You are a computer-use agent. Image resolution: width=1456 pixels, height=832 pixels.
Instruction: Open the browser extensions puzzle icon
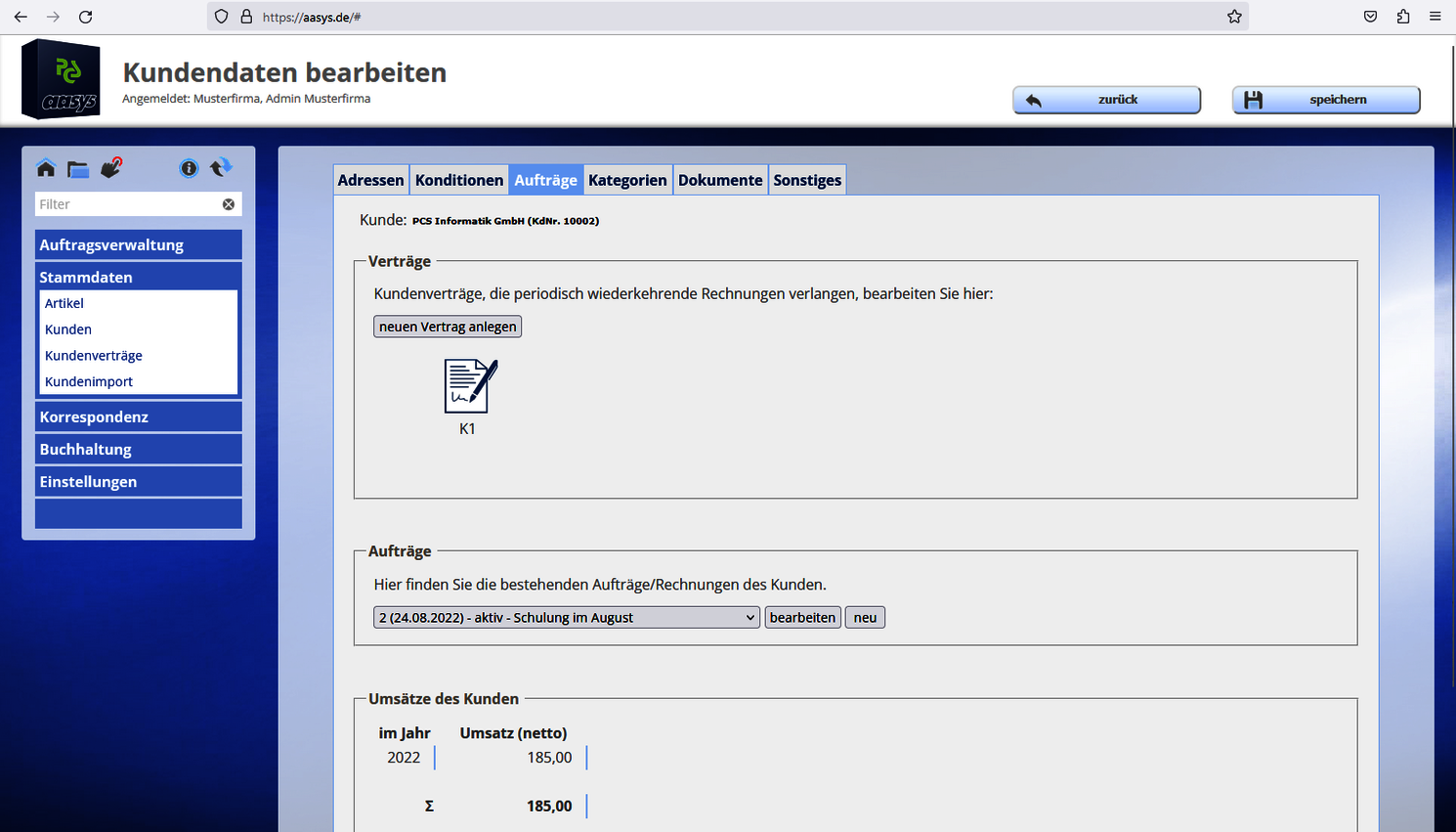pos(1403,17)
